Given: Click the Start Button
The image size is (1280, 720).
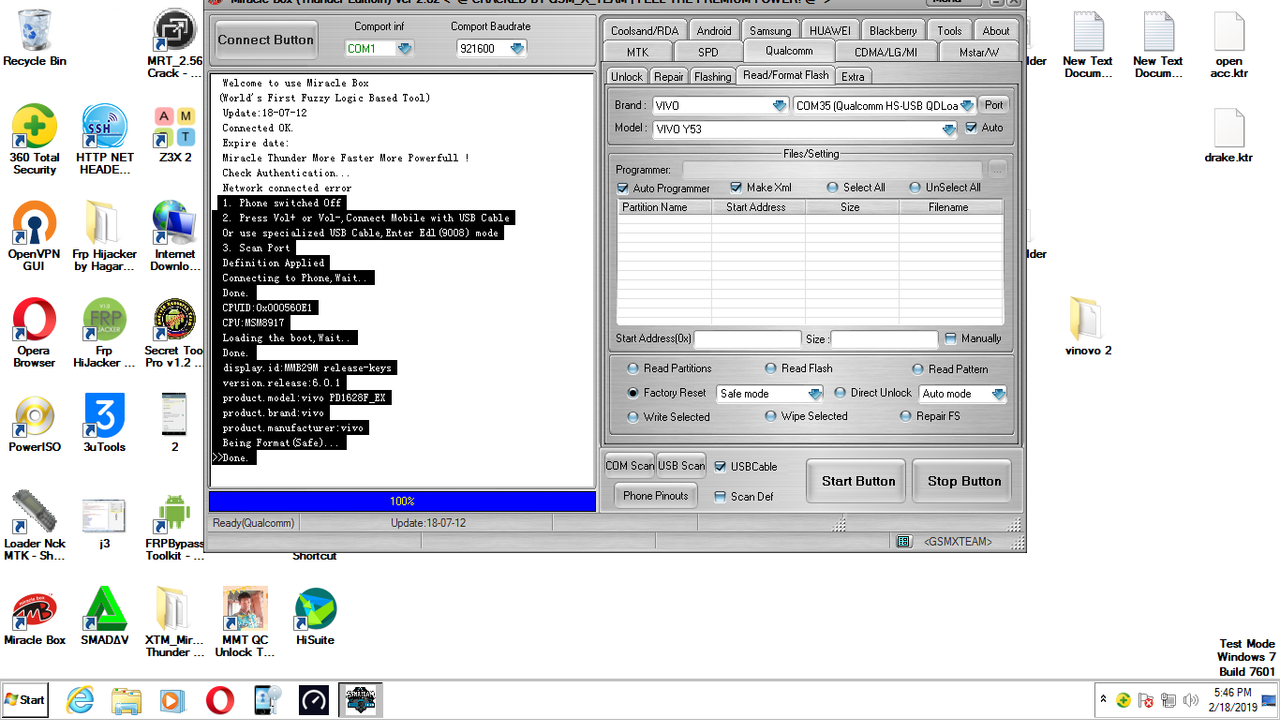Looking at the screenshot, I should 858,481.
